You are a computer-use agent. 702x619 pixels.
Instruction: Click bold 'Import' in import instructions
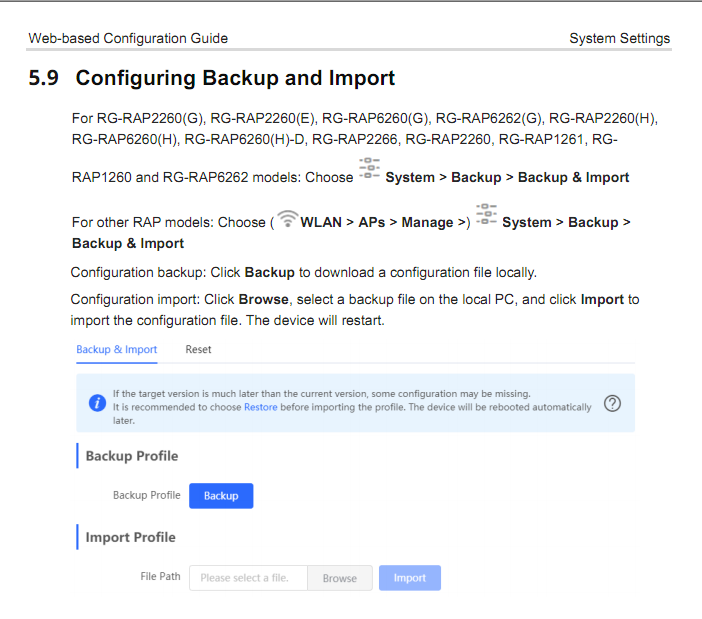(602, 299)
